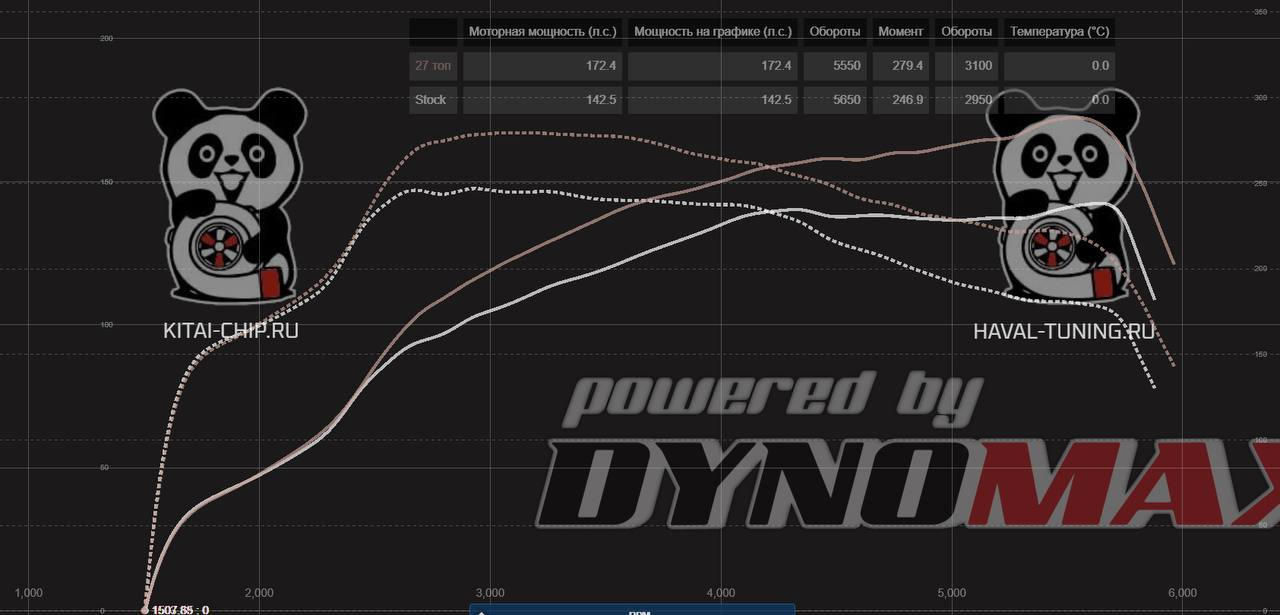Open the HAVAL-TUNING.RU link
Viewport: 1280px width, 615px height.
tap(1063, 331)
